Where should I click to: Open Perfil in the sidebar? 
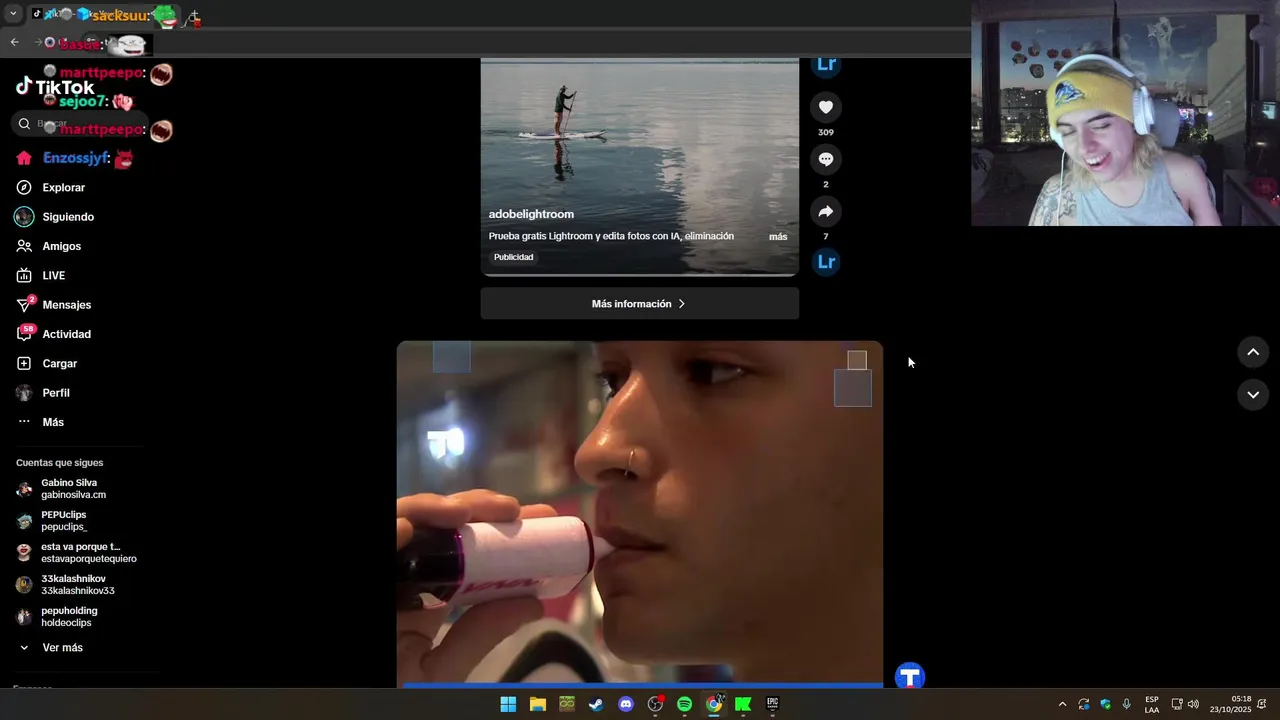coord(56,393)
